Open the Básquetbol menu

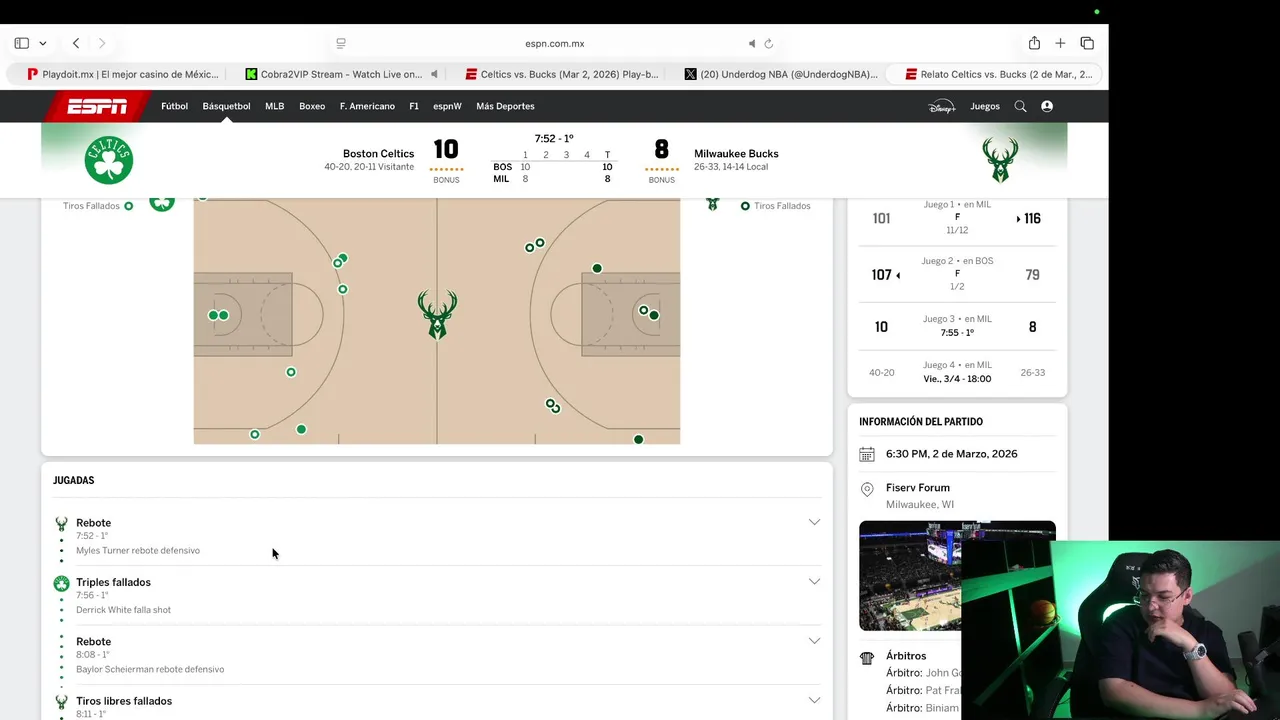tap(226, 106)
